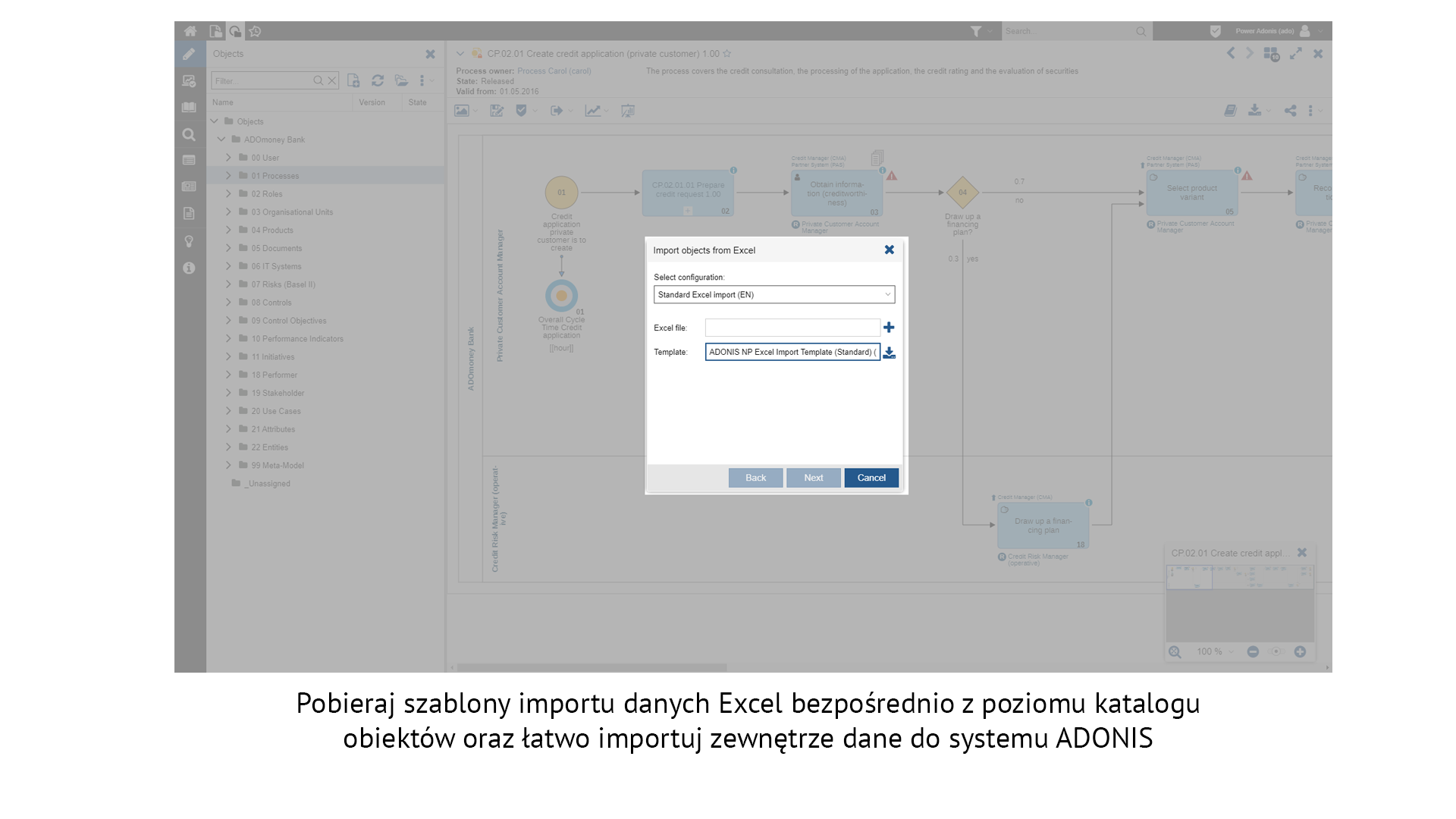1456x819 pixels.
Task: Click the Next button in dialog
Action: 814,478
